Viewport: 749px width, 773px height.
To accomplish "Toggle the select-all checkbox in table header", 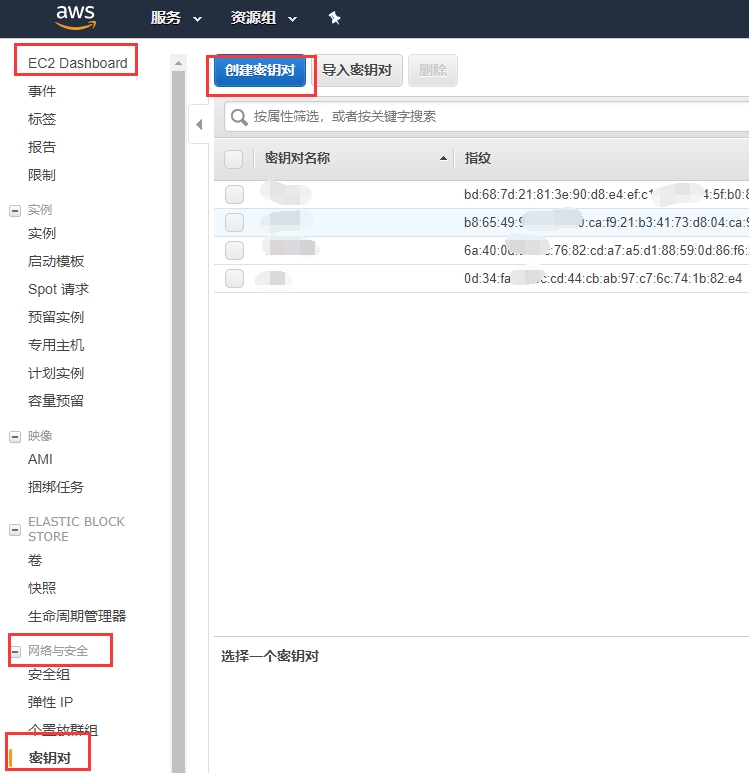I will pos(234,159).
